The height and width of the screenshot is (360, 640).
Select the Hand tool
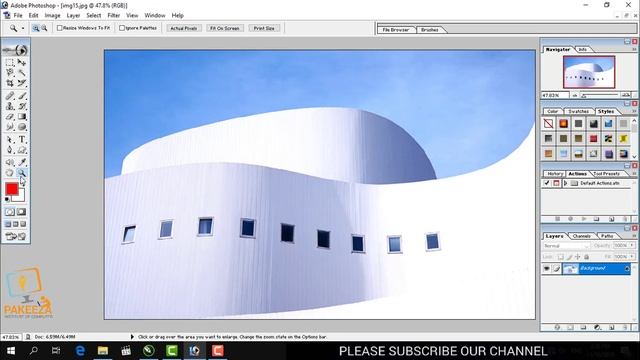(10, 173)
